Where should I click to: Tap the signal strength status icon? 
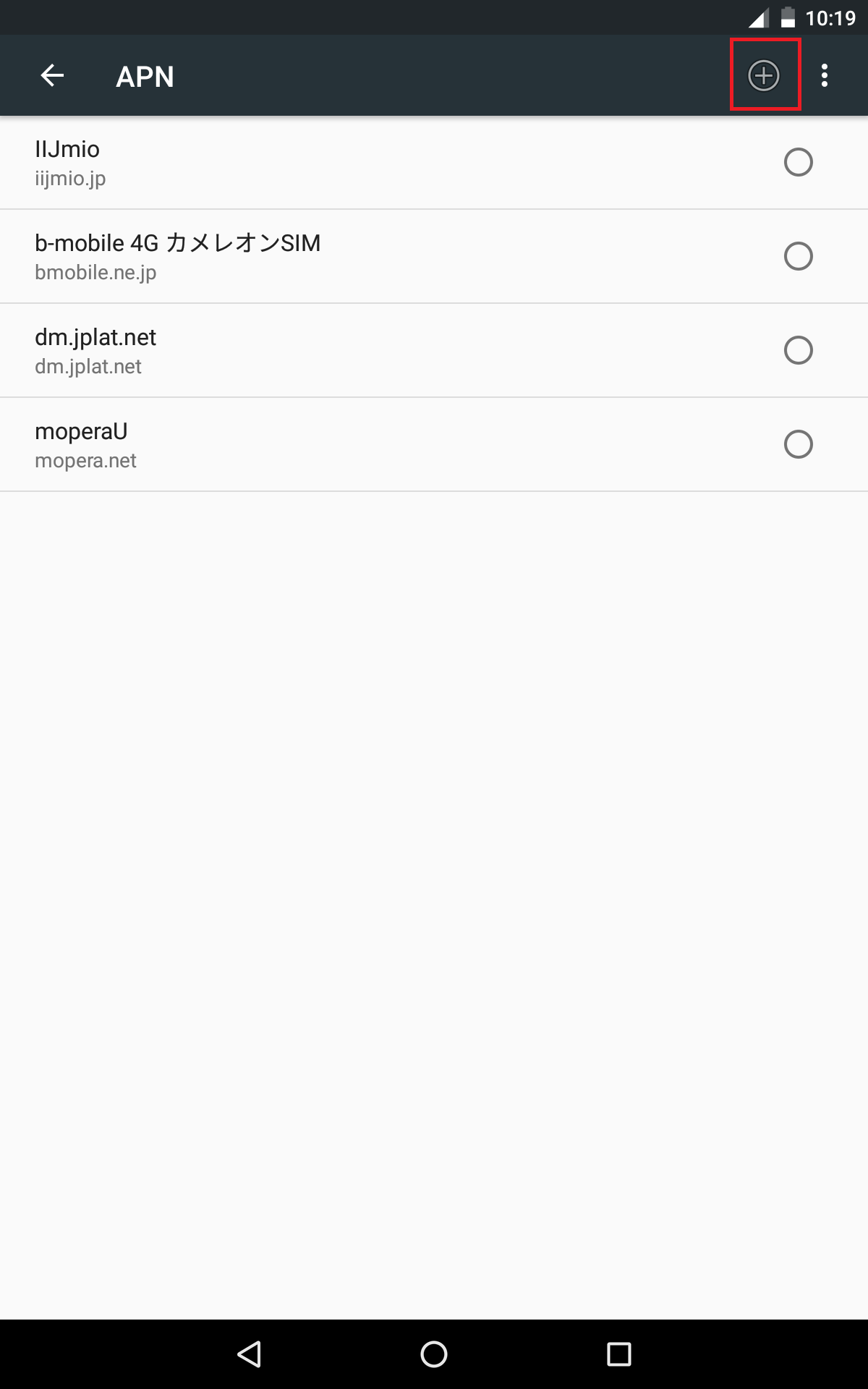pyautogui.click(x=758, y=17)
